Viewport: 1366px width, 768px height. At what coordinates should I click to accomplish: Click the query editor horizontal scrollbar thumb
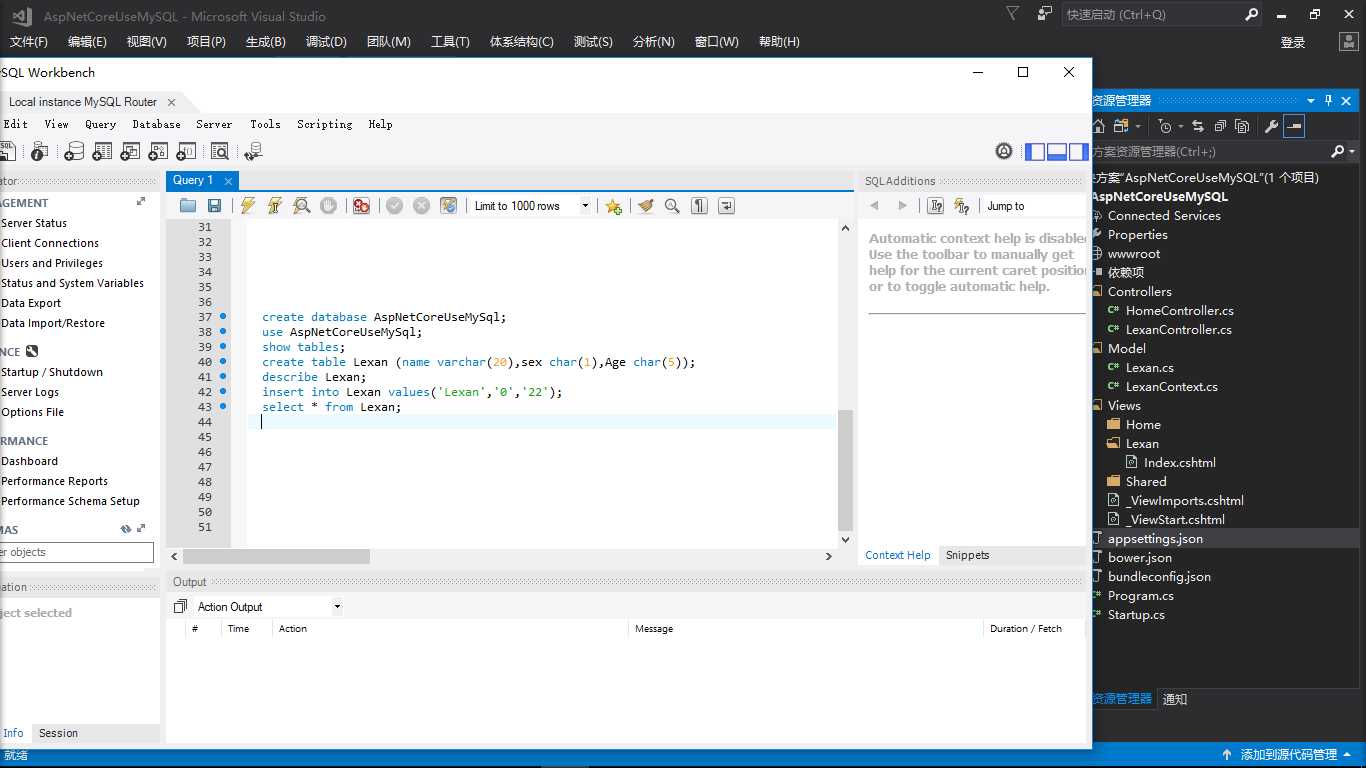pyautogui.click(x=276, y=556)
